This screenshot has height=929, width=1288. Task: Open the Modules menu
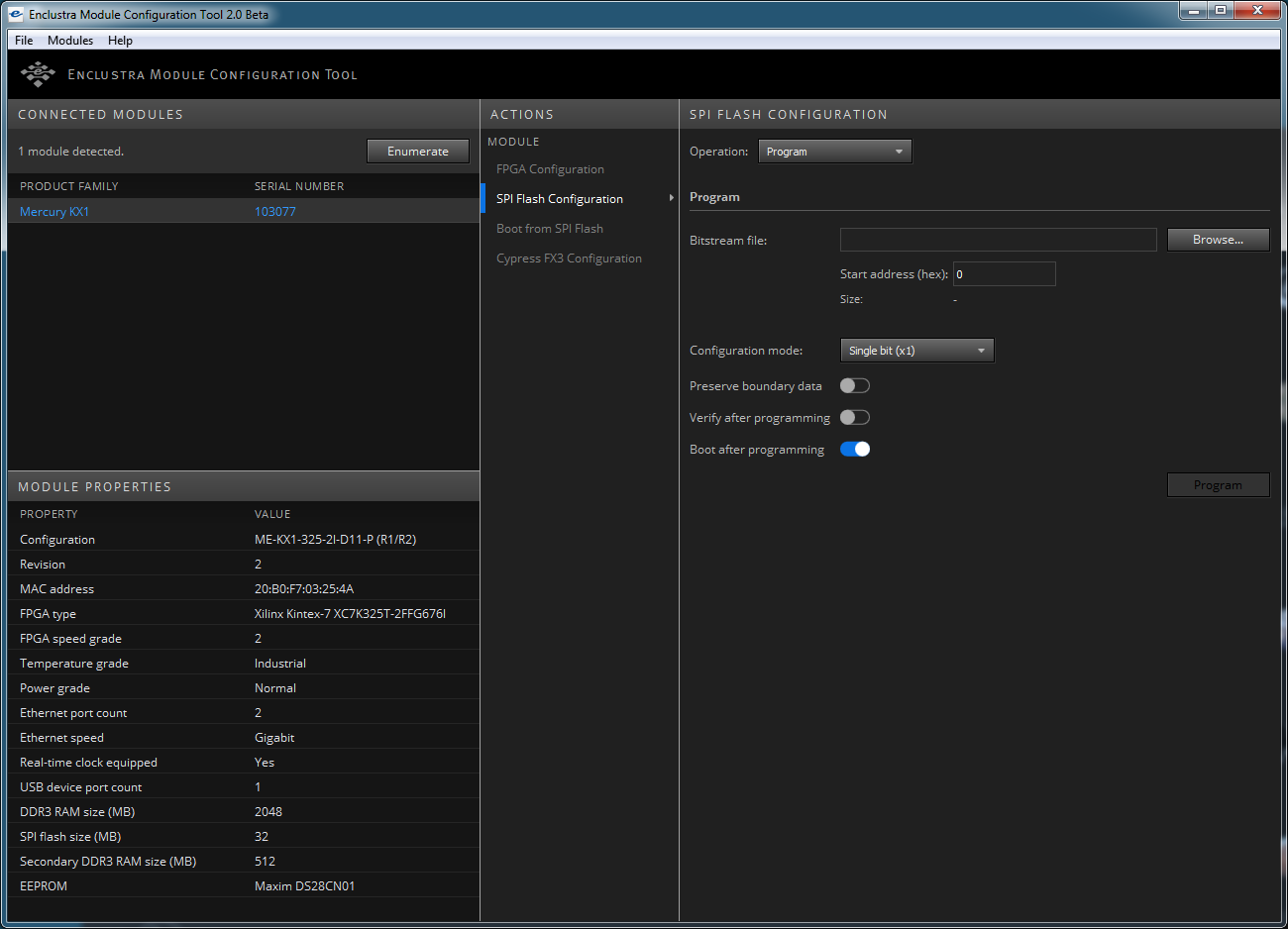(70, 41)
